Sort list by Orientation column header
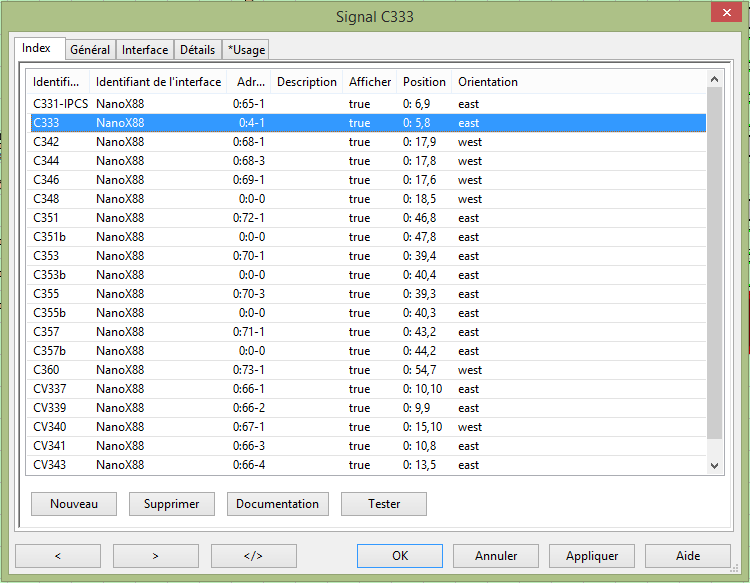This screenshot has height=583, width=750. (488, 82)
